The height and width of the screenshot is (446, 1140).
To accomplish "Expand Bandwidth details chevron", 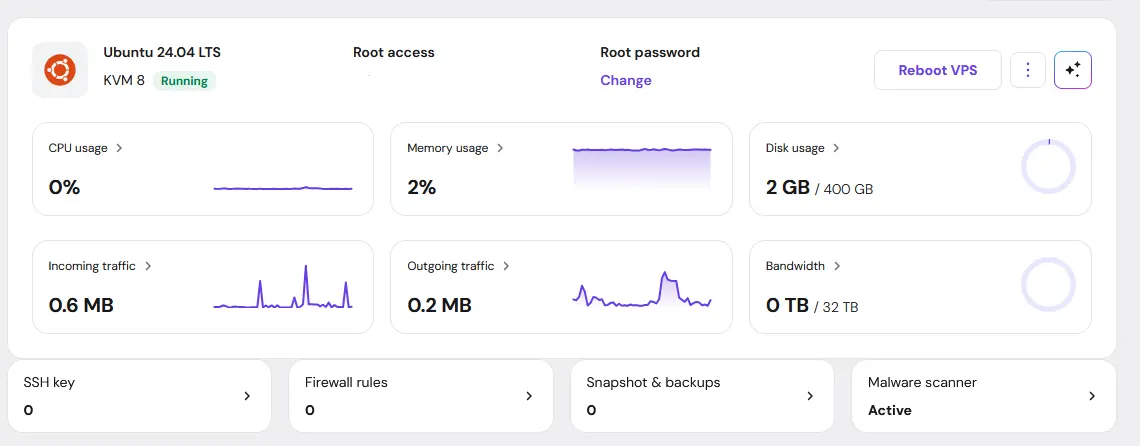I will click(x=837, y=266).
